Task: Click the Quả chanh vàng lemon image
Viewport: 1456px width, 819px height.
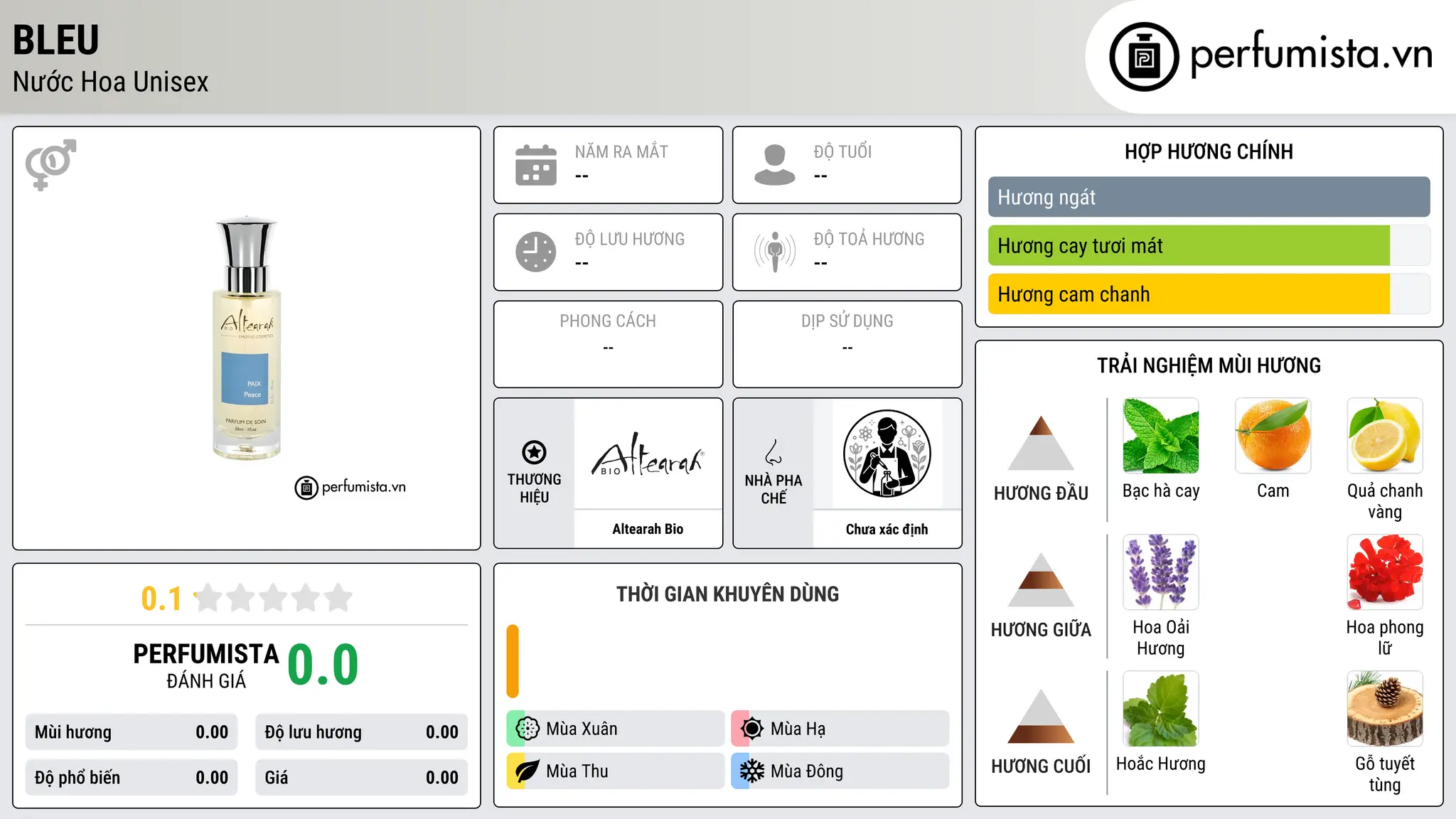Action: [x=1385, y=436]
